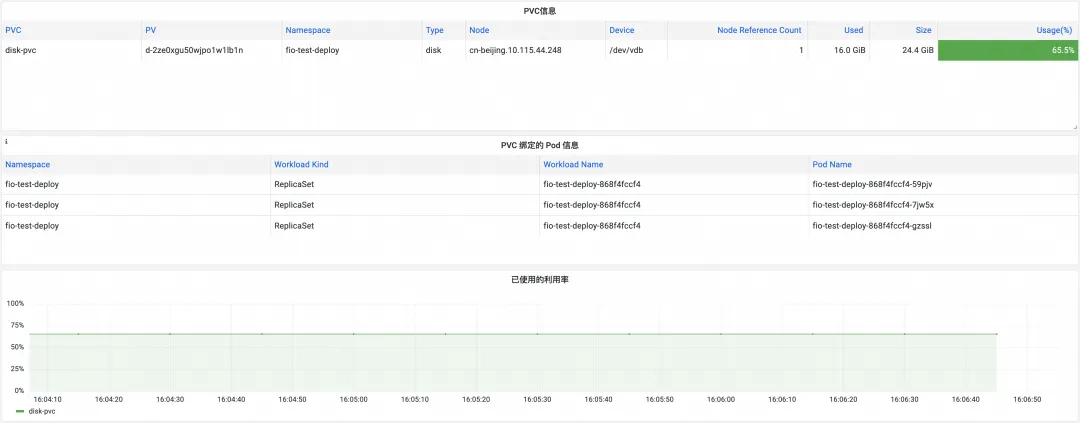Image resolution: width=1080 pixels, height=423 pixels.
Task: Sort by the Size column header
Action: point(923,30)
